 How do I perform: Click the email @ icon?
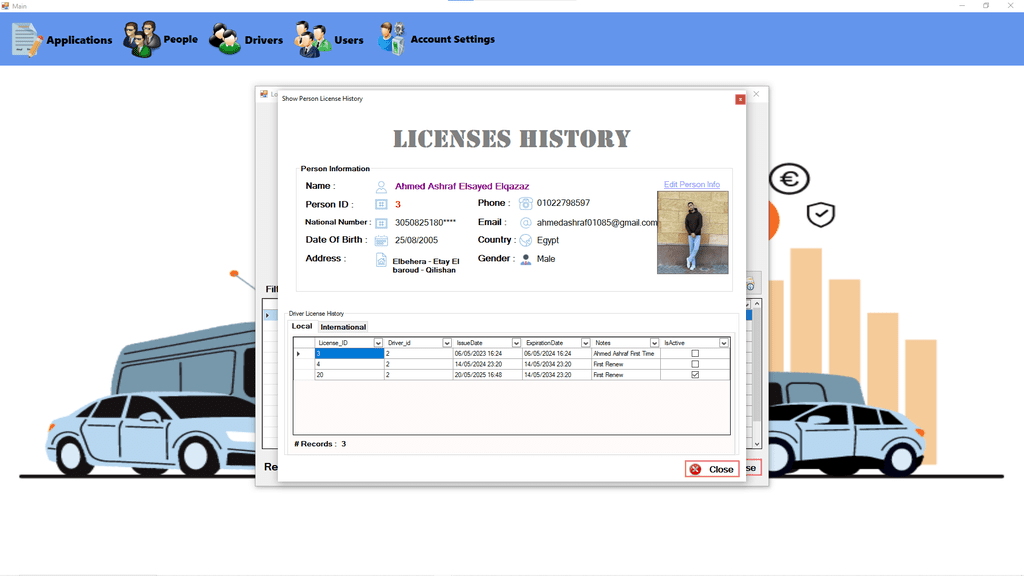tap(525, 222)
